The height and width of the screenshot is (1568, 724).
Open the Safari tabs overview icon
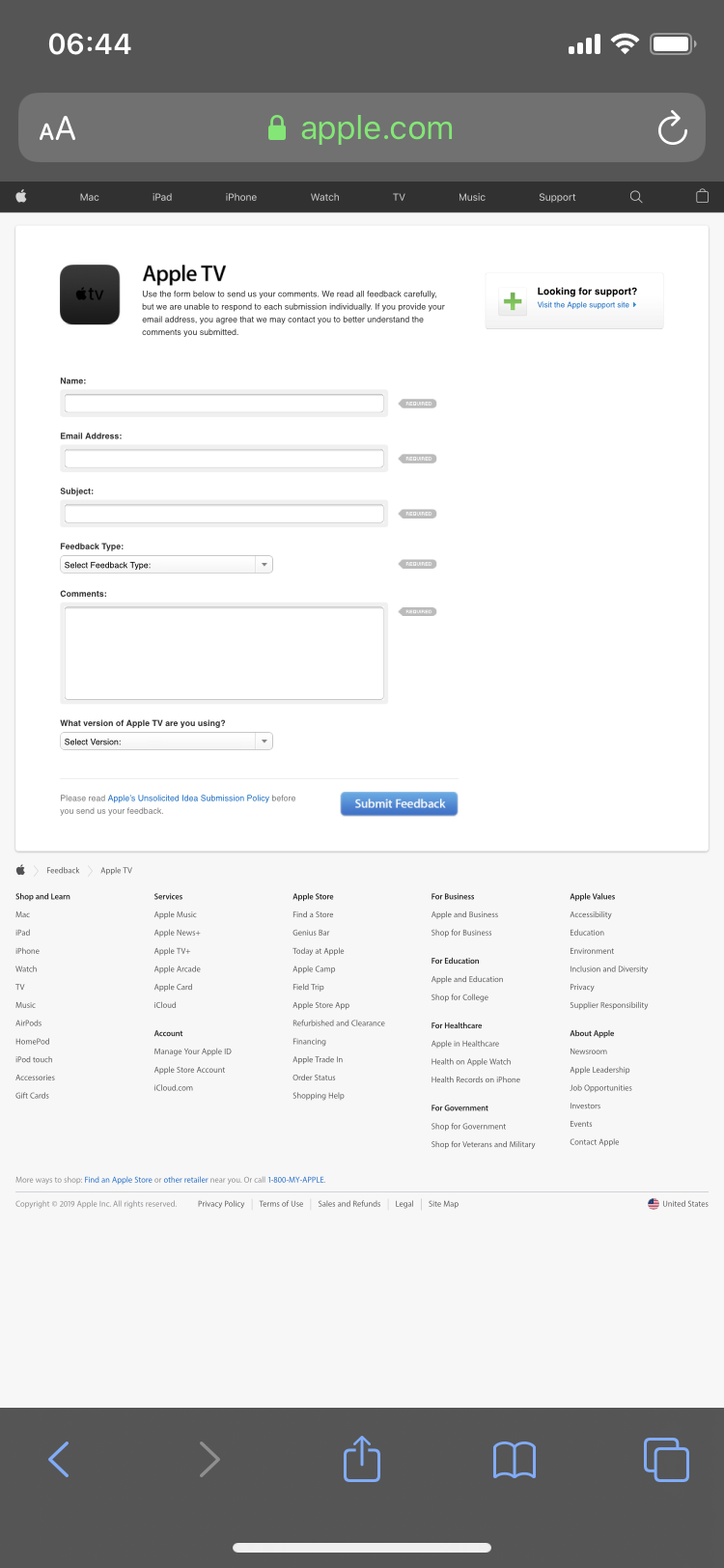pyautogui.click(x=666, y=1459)
